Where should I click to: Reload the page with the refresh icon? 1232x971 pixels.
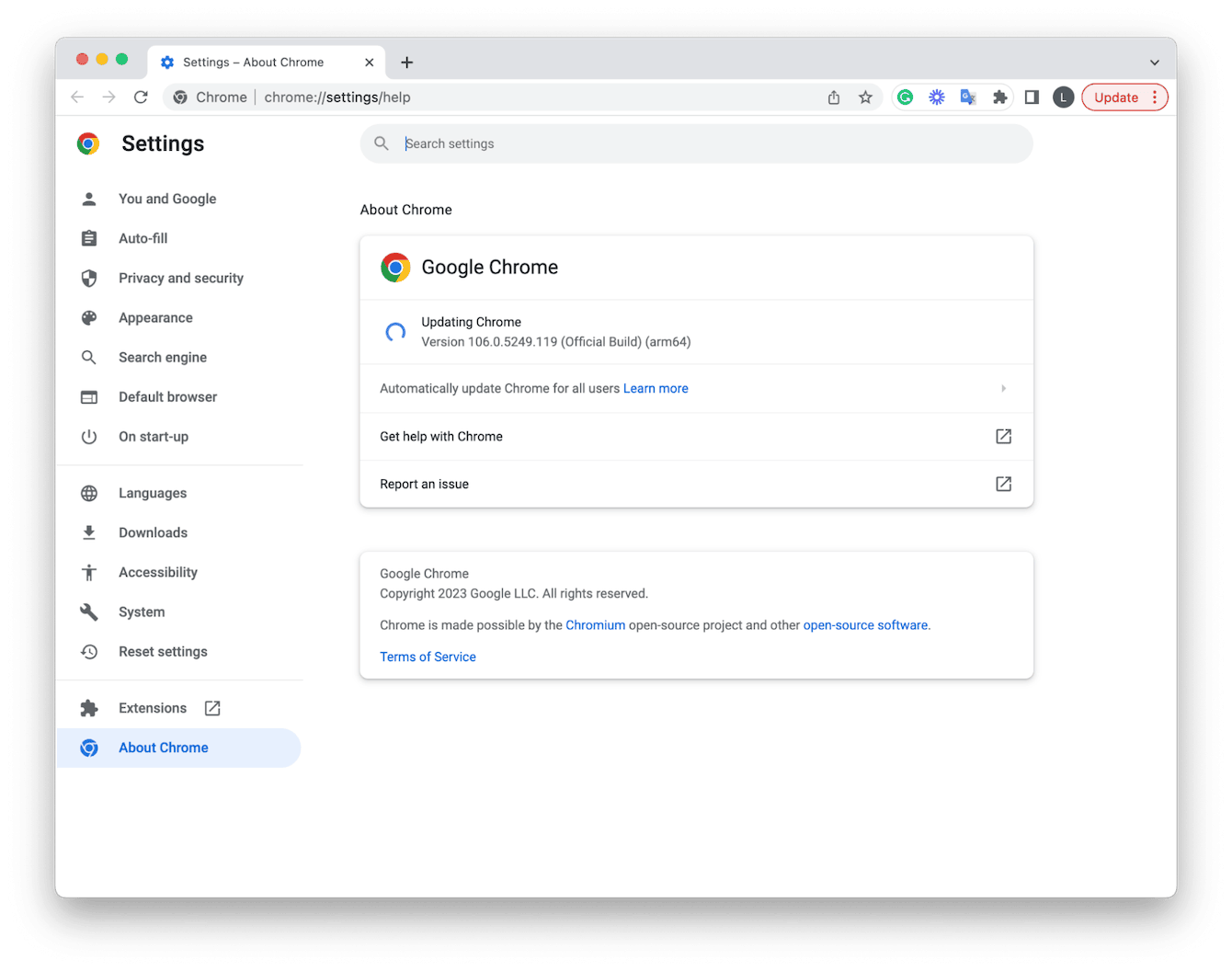point(141,97)
